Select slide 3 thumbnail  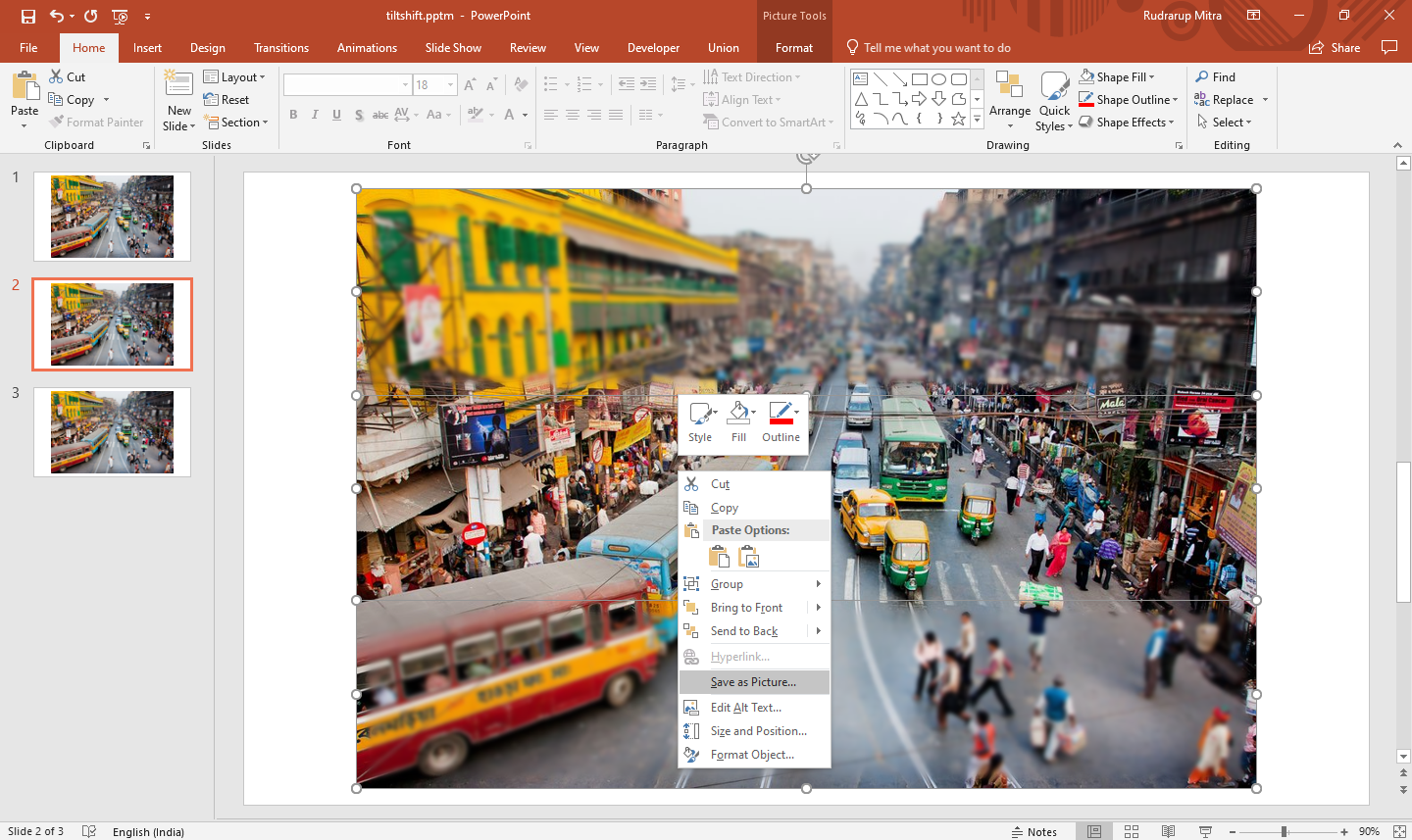pos(112,432)
